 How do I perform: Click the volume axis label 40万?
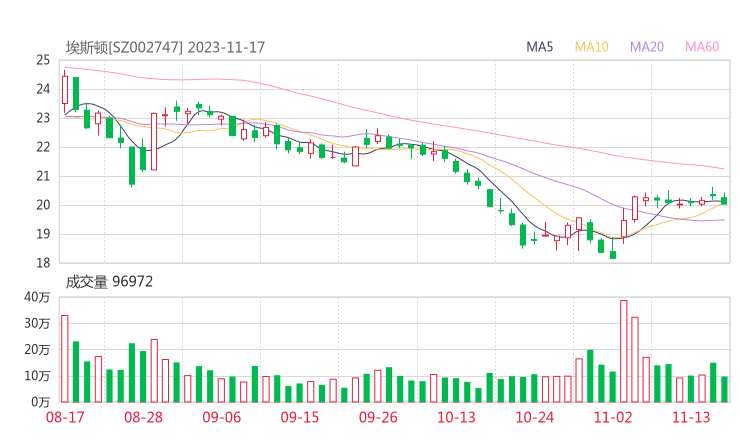click(x=37, y=297)
